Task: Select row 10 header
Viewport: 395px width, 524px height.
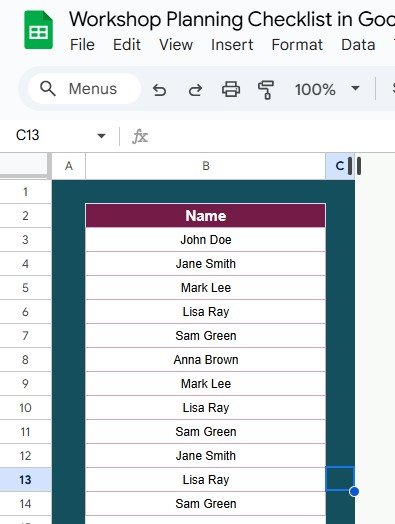Action: click(x=25, y=408)
